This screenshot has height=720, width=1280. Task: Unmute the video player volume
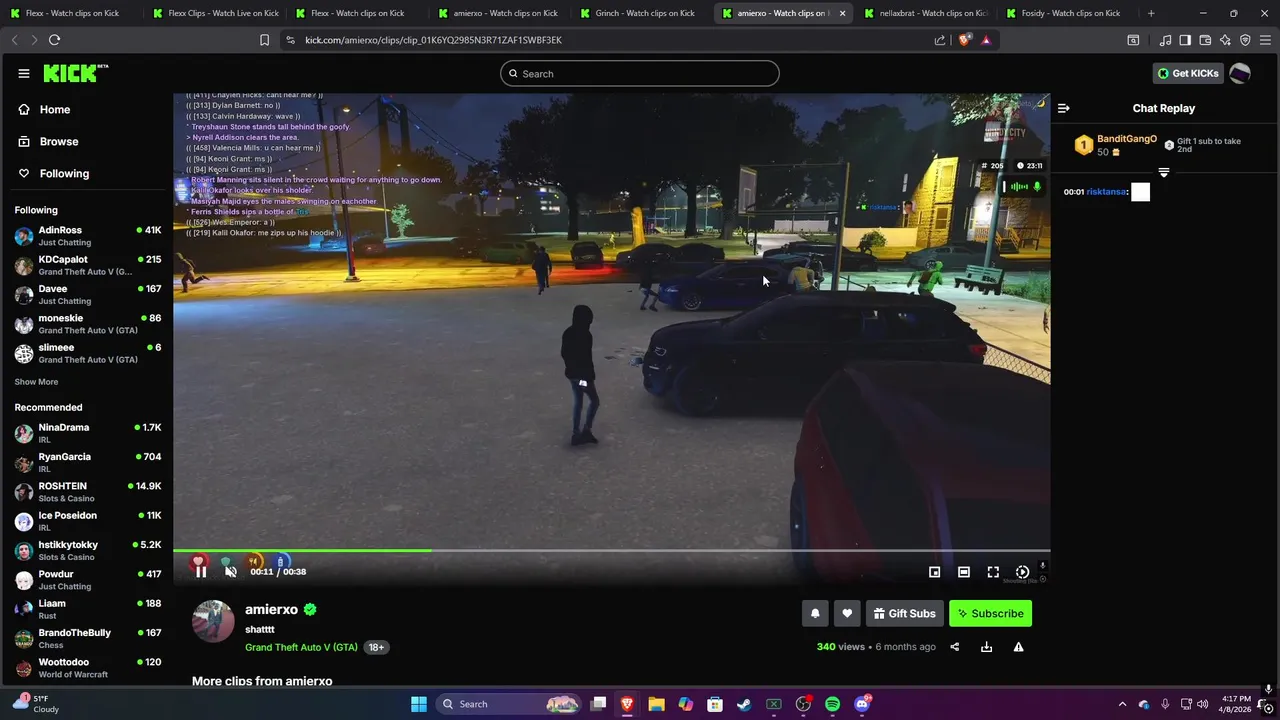pos(231,571)
